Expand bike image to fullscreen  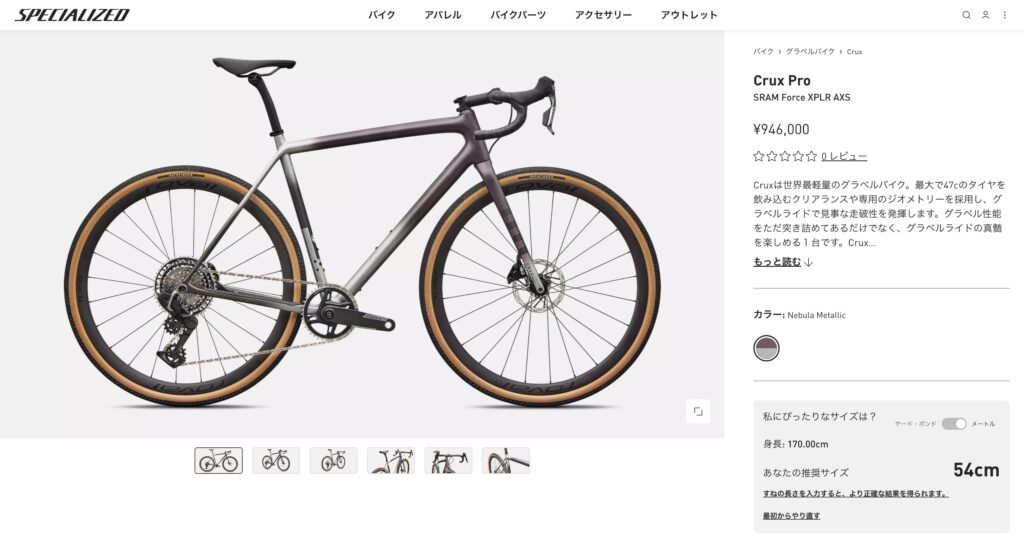pos(697,411)
